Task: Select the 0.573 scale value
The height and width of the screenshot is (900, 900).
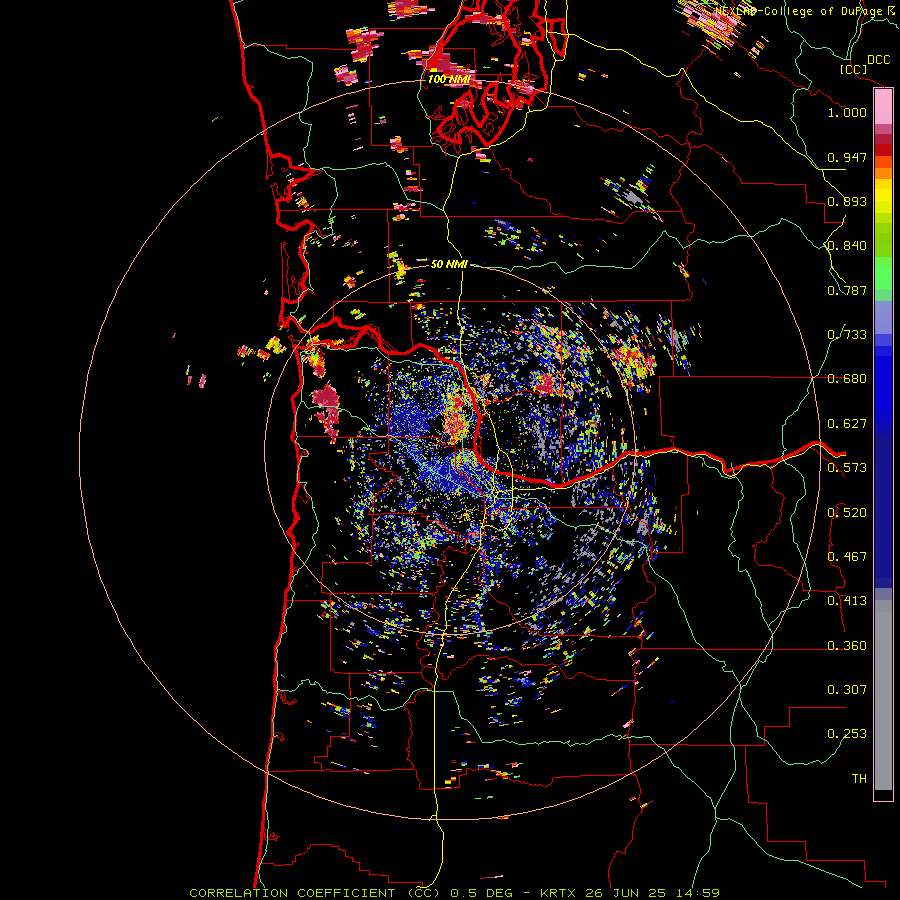Action: 847,468
